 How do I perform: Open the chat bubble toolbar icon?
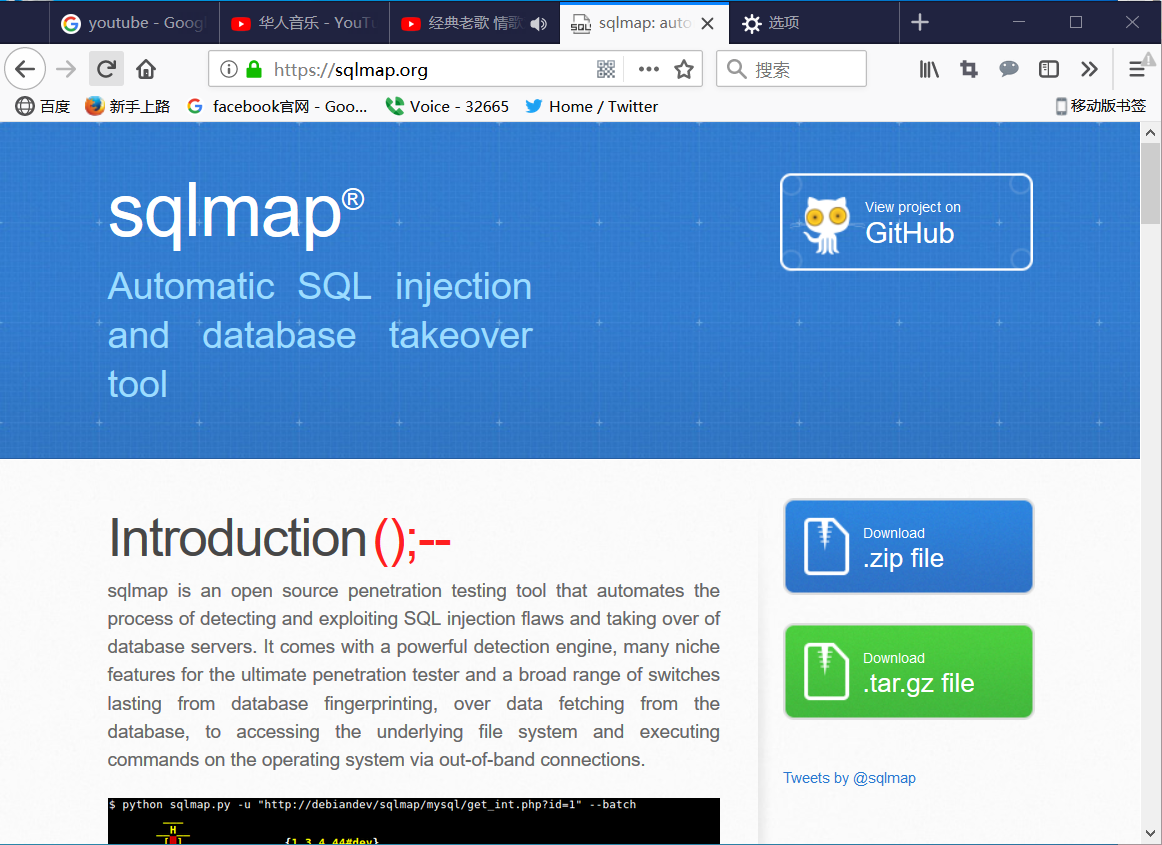point(1009,70)
